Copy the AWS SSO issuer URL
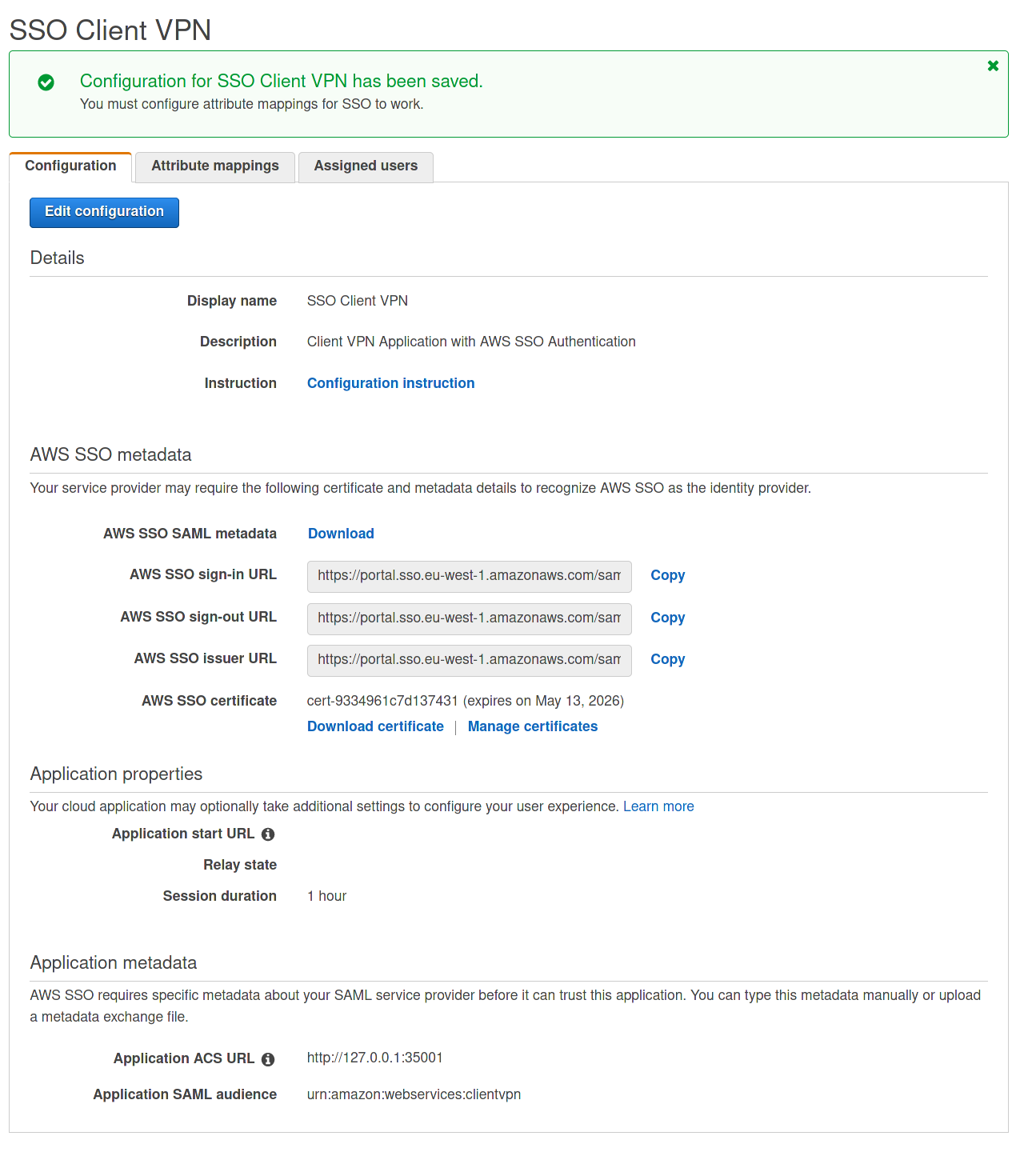The width and height of the screenshot is (1036, 1152). pyautogui.click(x=667, y=659)
